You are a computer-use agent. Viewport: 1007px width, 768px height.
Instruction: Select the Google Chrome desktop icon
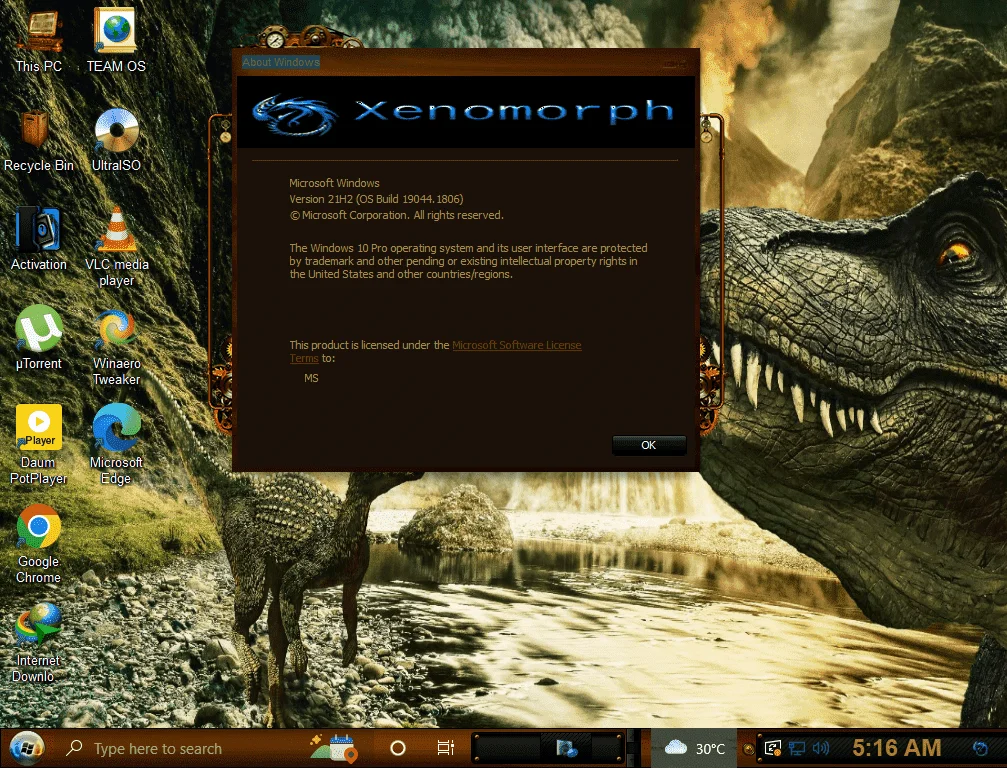pos(39,543)
